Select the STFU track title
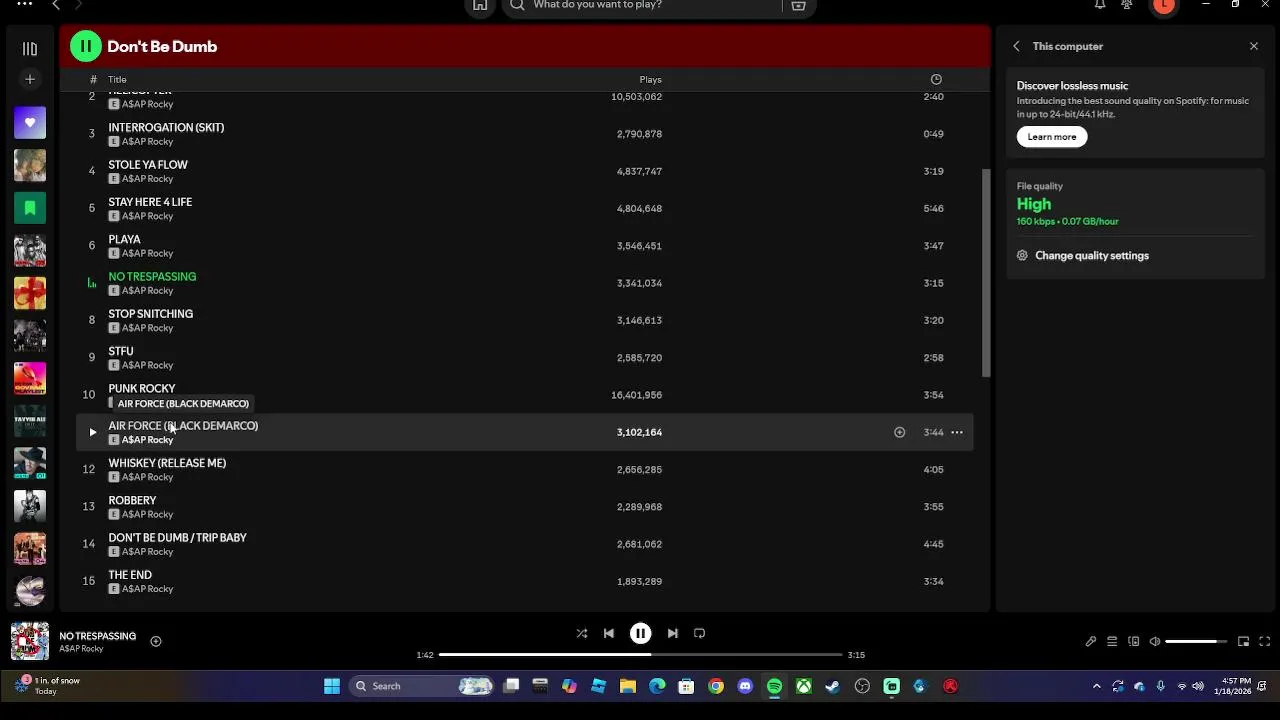1280x720 pixels. (121, 352)
